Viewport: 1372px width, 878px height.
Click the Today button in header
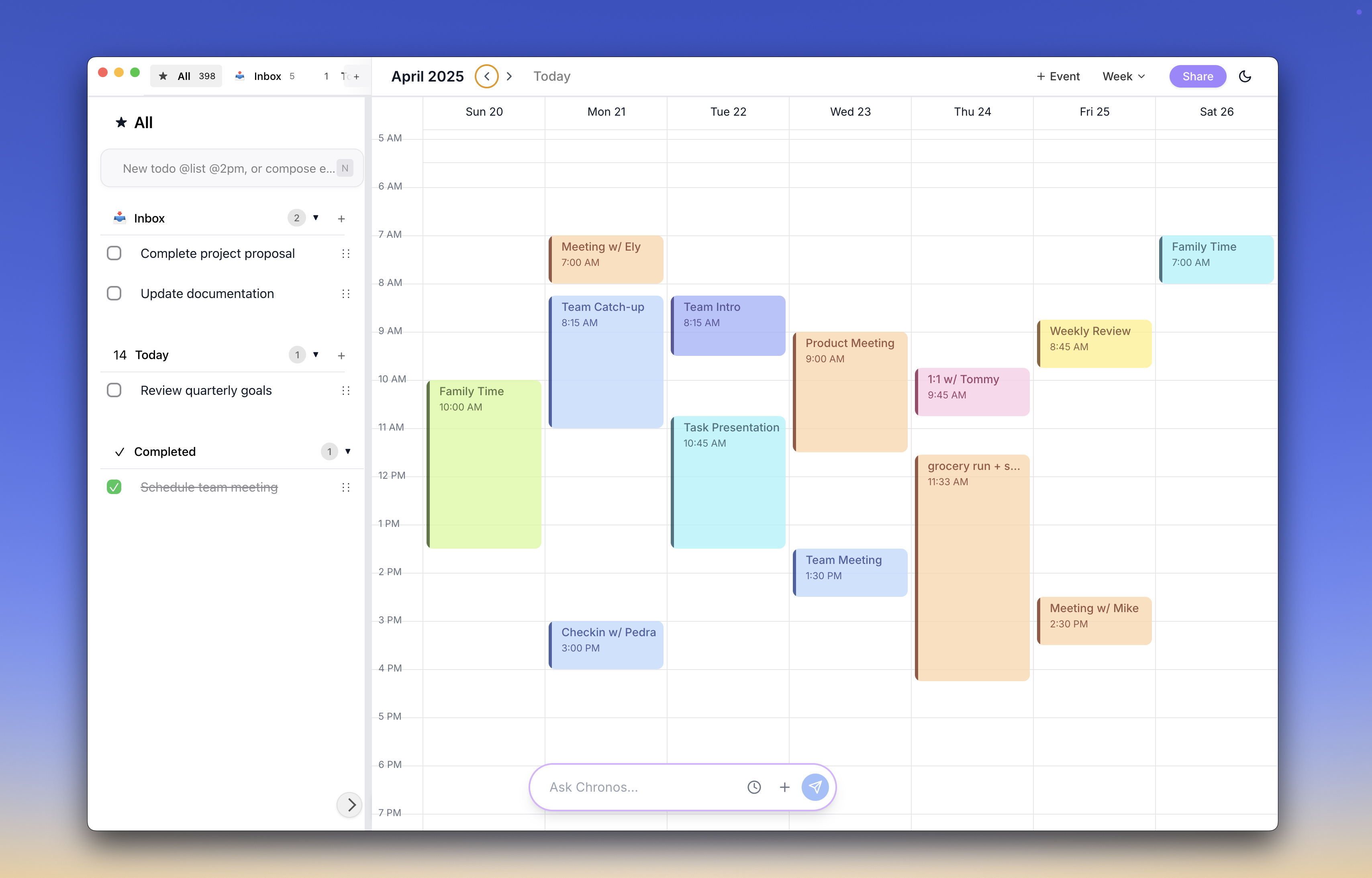click(x=551, y=76)
